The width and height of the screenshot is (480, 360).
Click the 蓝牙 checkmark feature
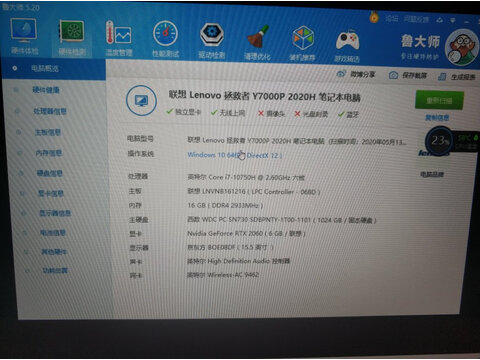pos(348,115)
